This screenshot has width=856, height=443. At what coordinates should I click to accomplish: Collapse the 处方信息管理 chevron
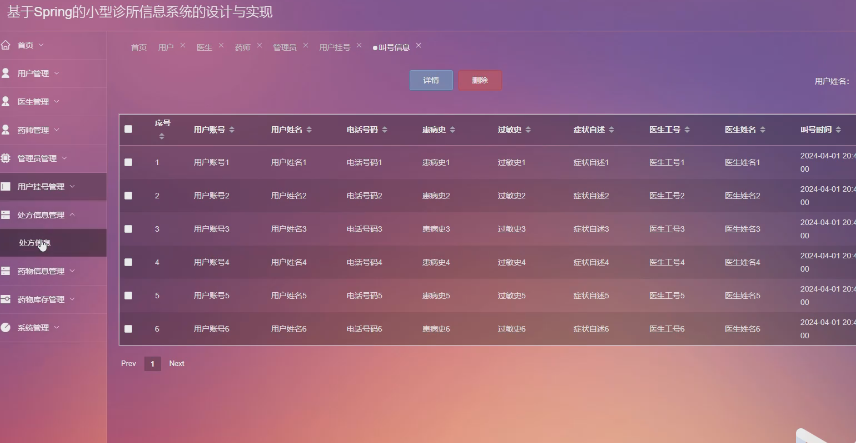(x=72, y=215)
